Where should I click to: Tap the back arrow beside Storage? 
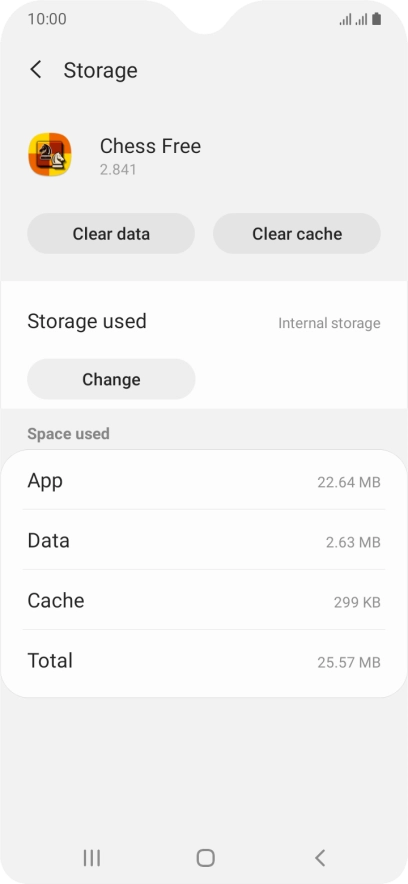click(x=36, y=70)
